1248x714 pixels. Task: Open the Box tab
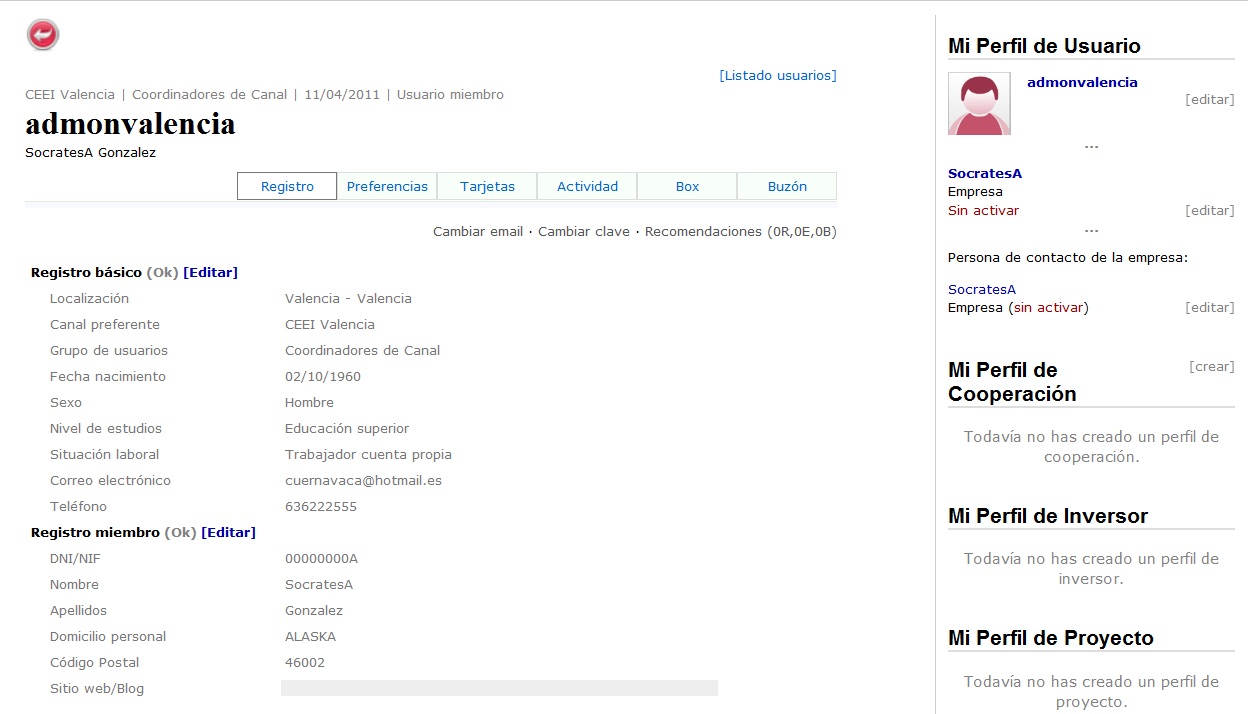point(687,186)
